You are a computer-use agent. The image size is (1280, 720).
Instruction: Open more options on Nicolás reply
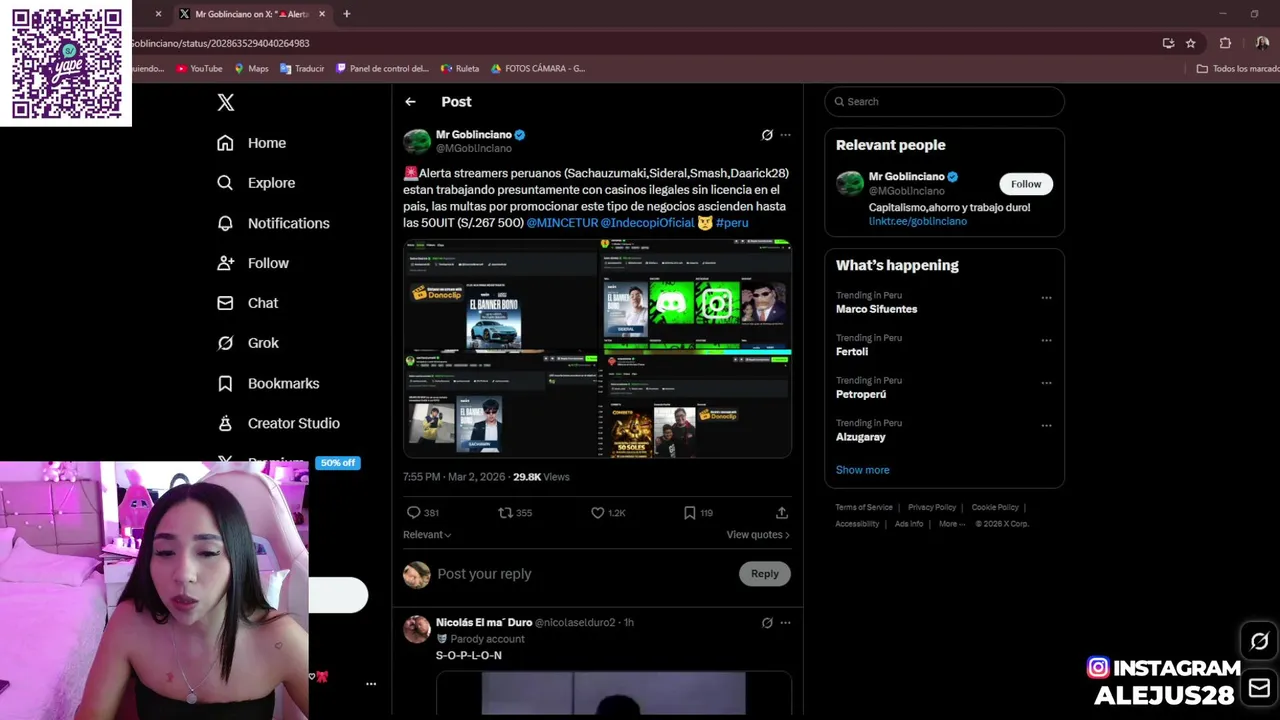pos(785,623)
